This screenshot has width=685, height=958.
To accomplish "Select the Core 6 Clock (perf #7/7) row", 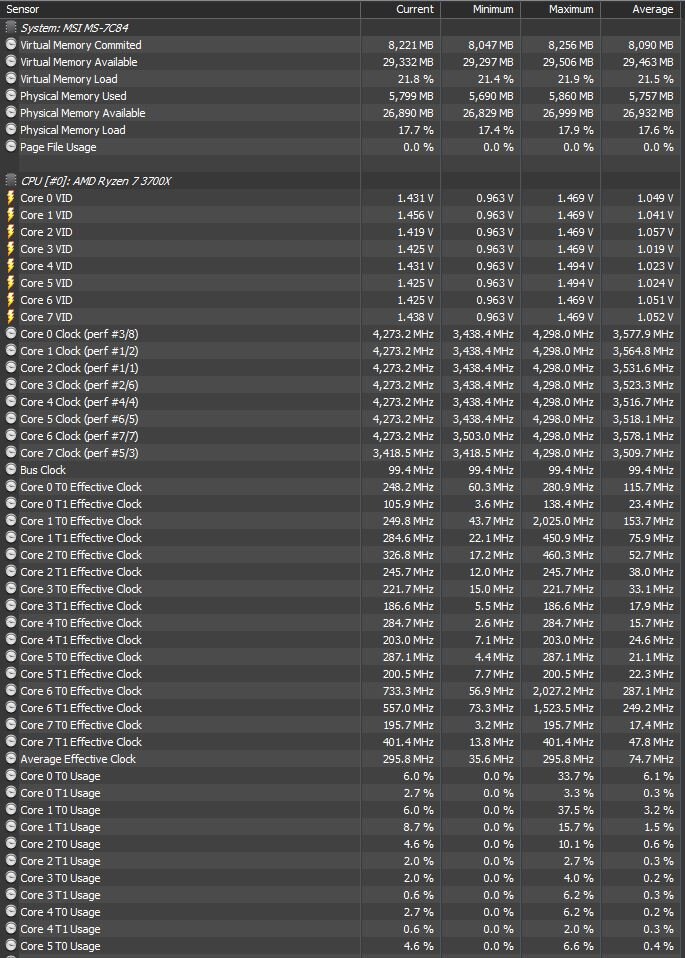I will 342,436.
